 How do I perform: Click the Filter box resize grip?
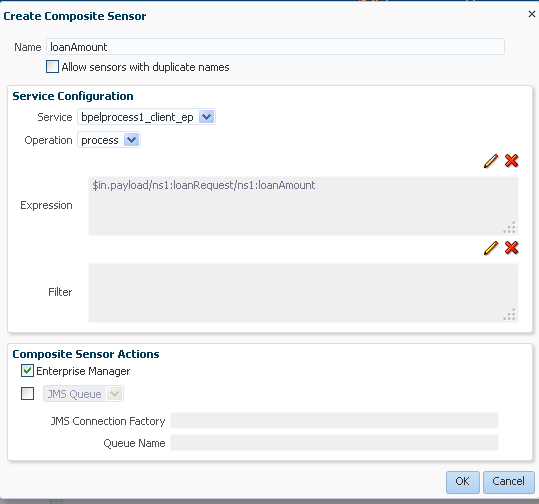tap(510, 315)
